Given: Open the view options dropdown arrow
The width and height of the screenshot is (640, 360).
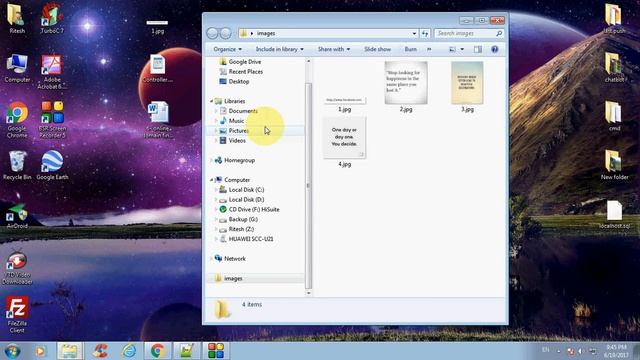Looking at the screenshot, I should coord(462,49).
